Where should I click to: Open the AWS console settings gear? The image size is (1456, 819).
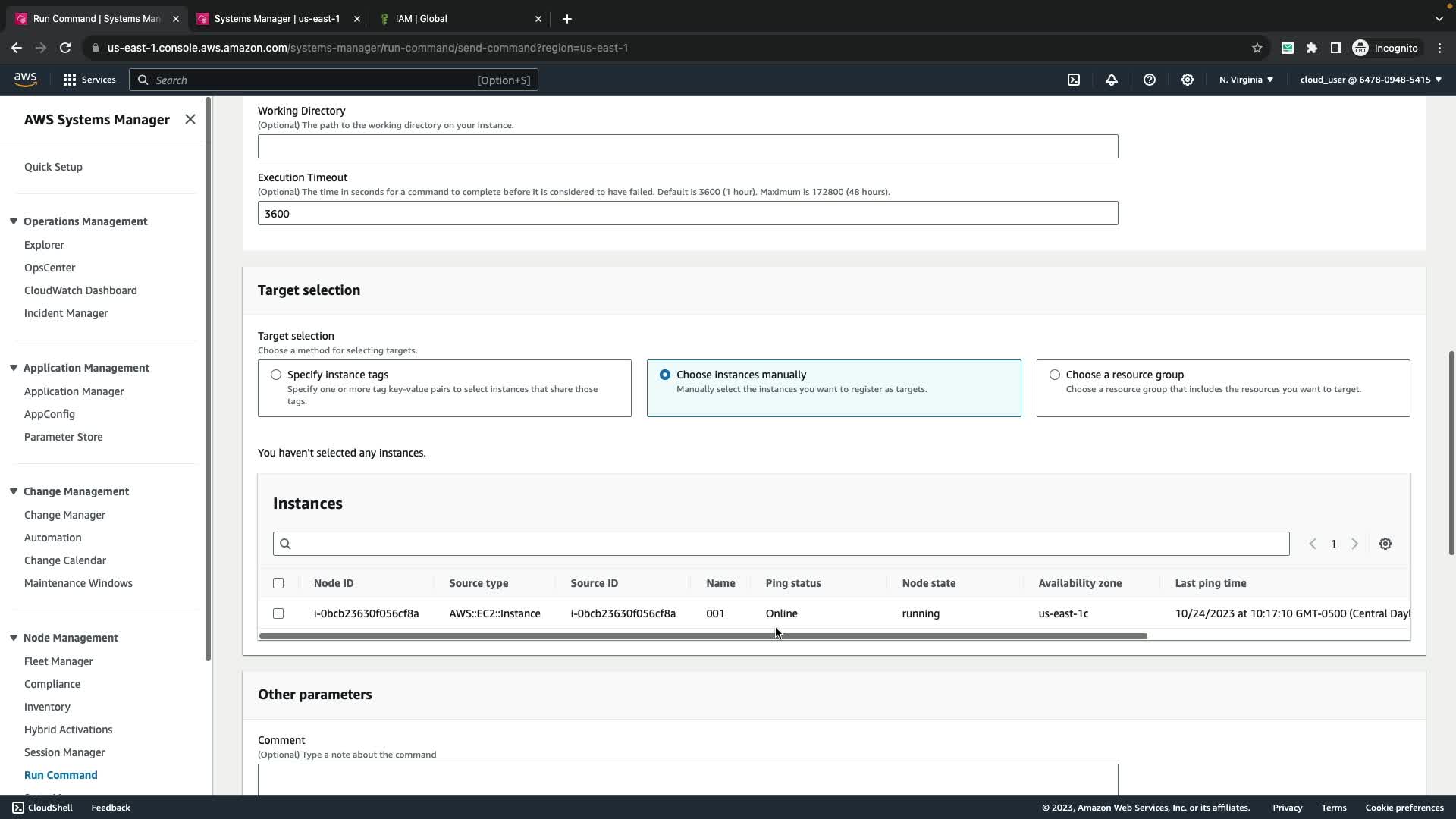1188,80
